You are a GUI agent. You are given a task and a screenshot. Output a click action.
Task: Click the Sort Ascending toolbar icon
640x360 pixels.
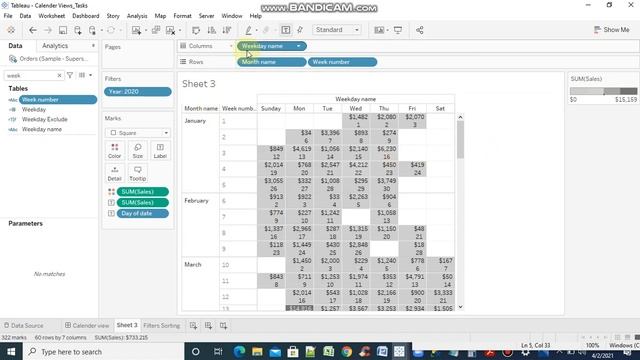point(211,30)
